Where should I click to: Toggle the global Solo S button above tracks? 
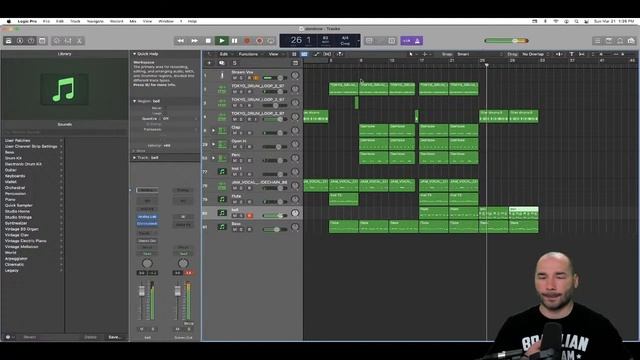coord(234,63)
